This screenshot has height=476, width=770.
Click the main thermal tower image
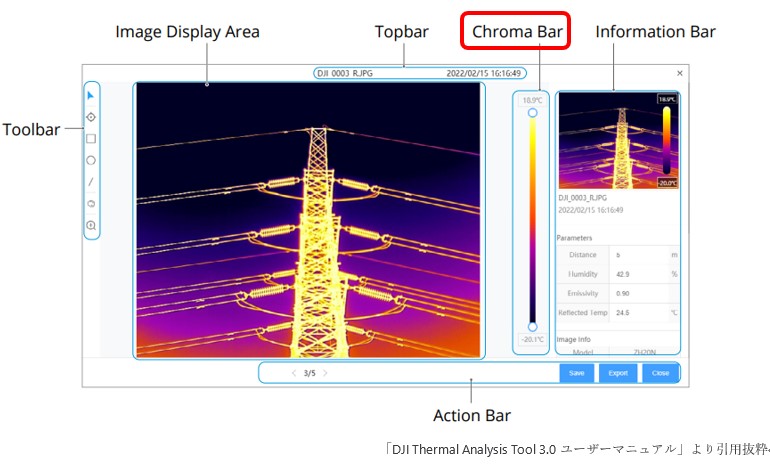308,220
